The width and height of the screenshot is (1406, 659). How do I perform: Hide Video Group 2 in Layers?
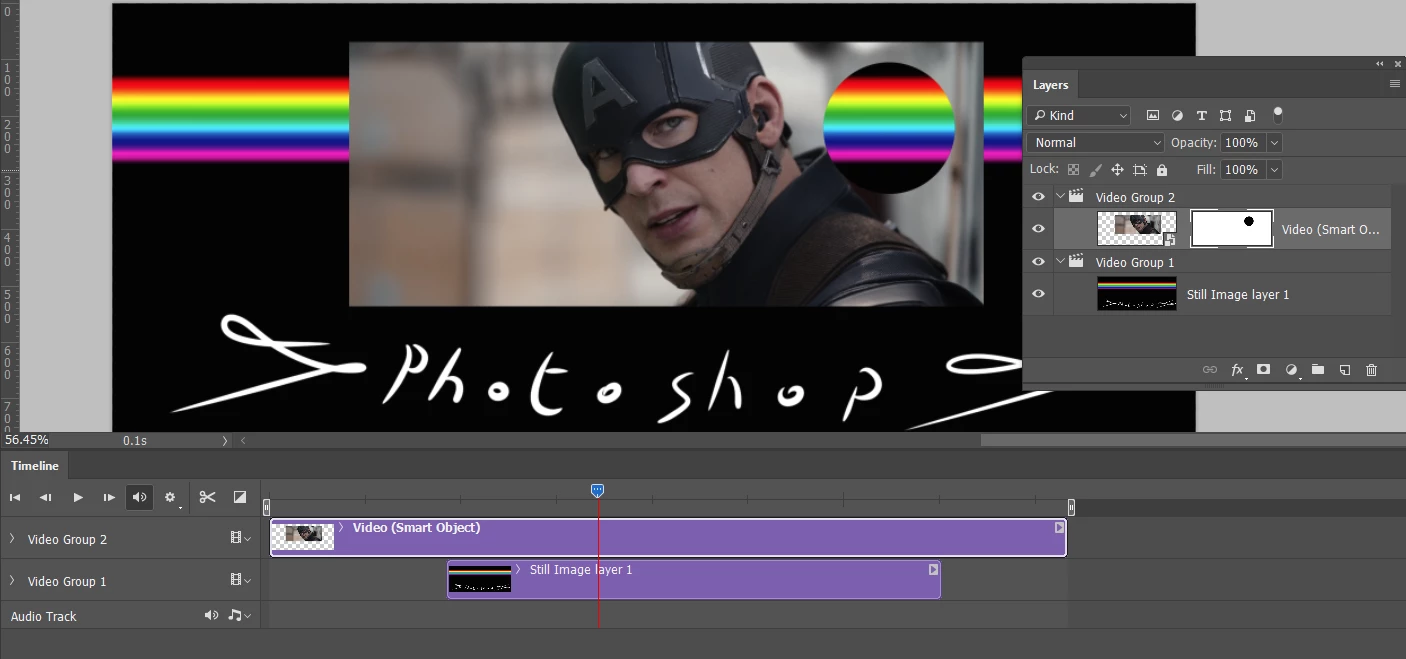pos(1038,197)
